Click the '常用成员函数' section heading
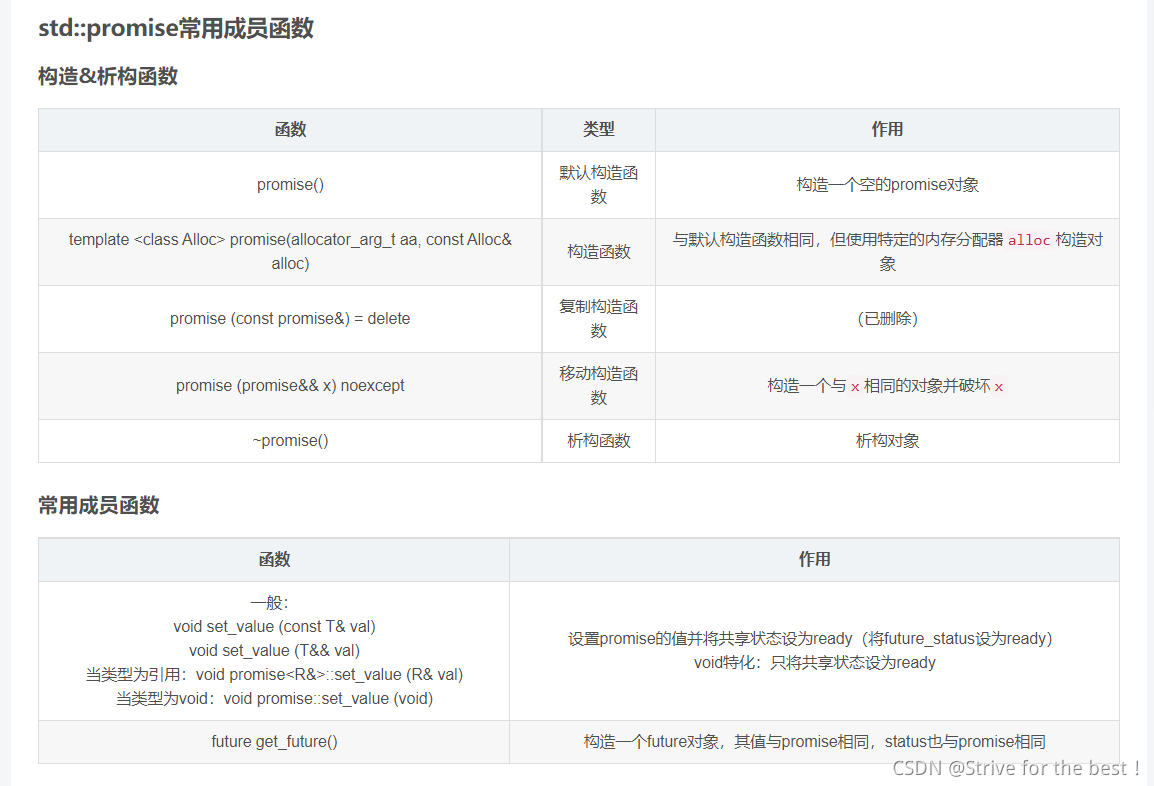The height and width of the screenshot is (786, 1154). tap(99, 506)
